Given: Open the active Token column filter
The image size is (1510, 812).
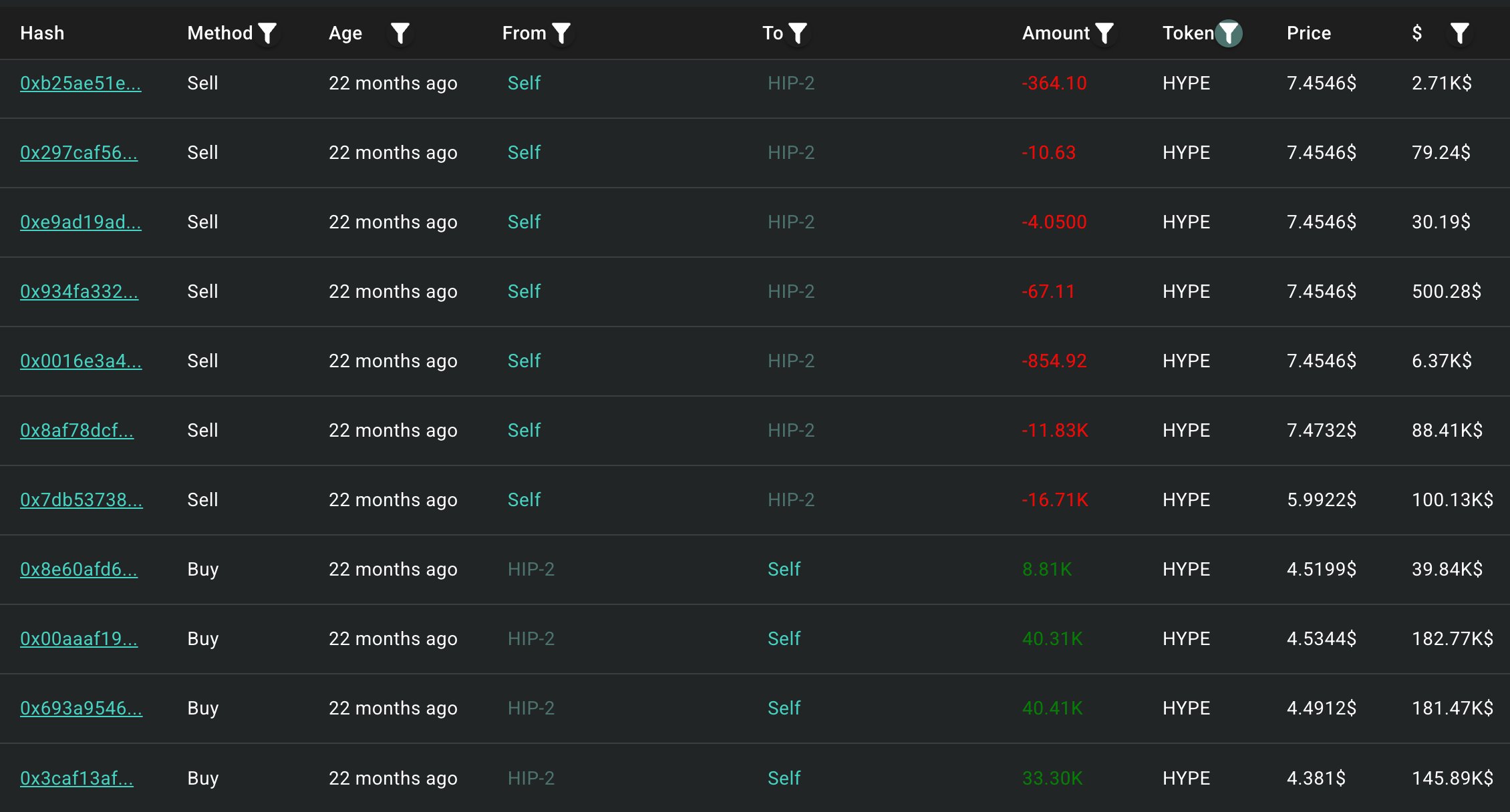Looking at the screenshot, I should point(1229,33).
